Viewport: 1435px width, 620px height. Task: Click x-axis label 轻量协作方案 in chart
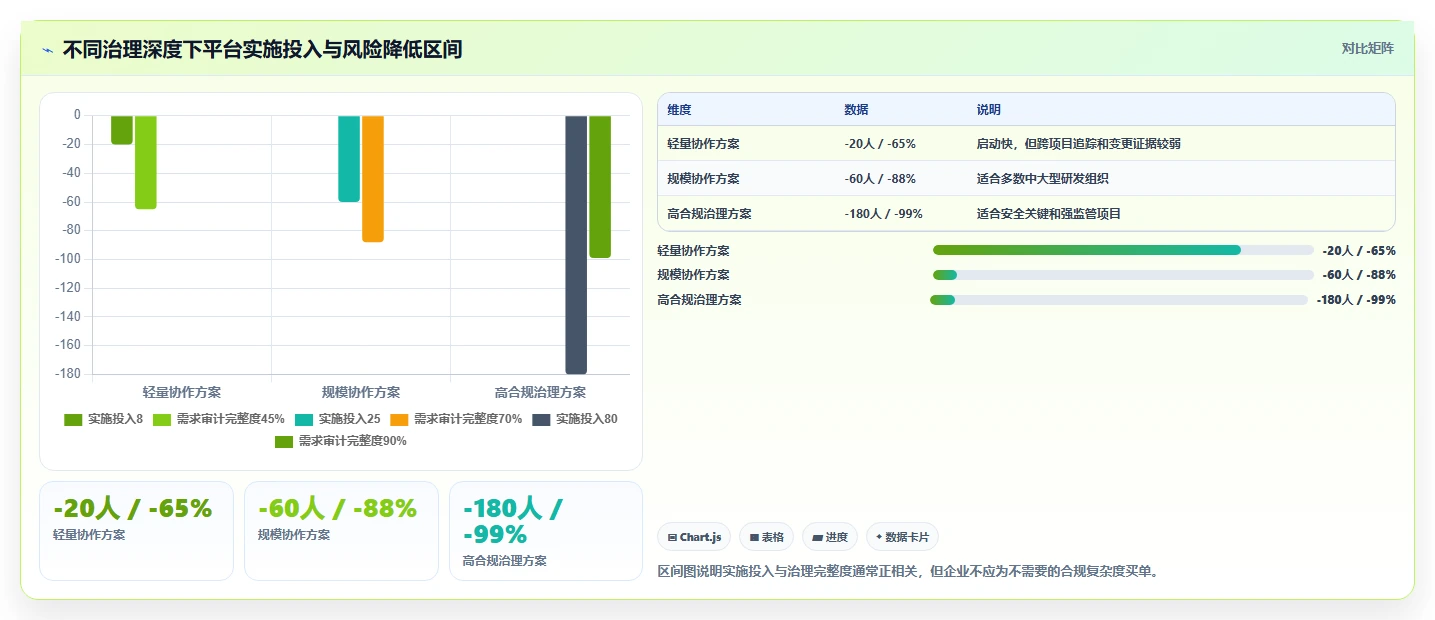pyautogui.click(x=182, y=392)
